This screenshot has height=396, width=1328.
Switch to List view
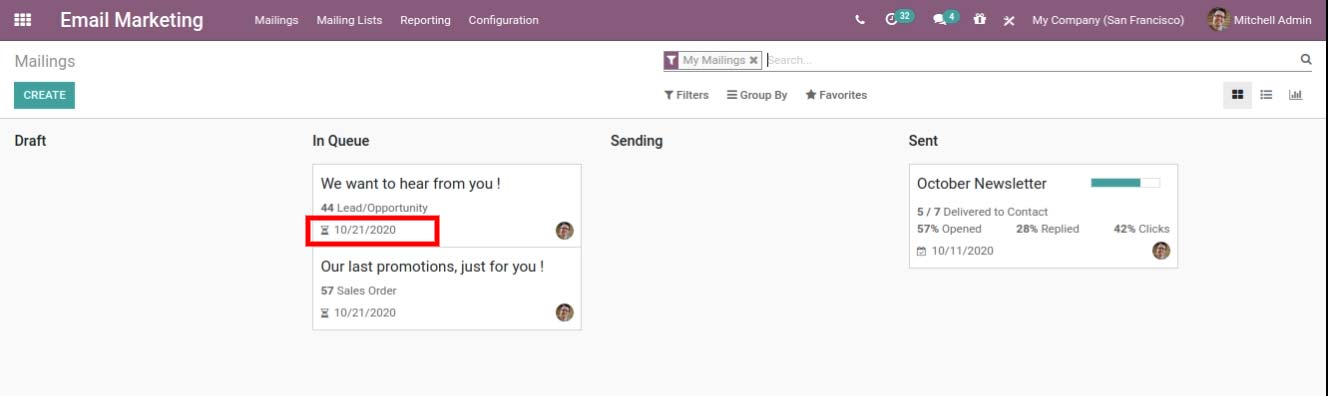point(1266,95)
